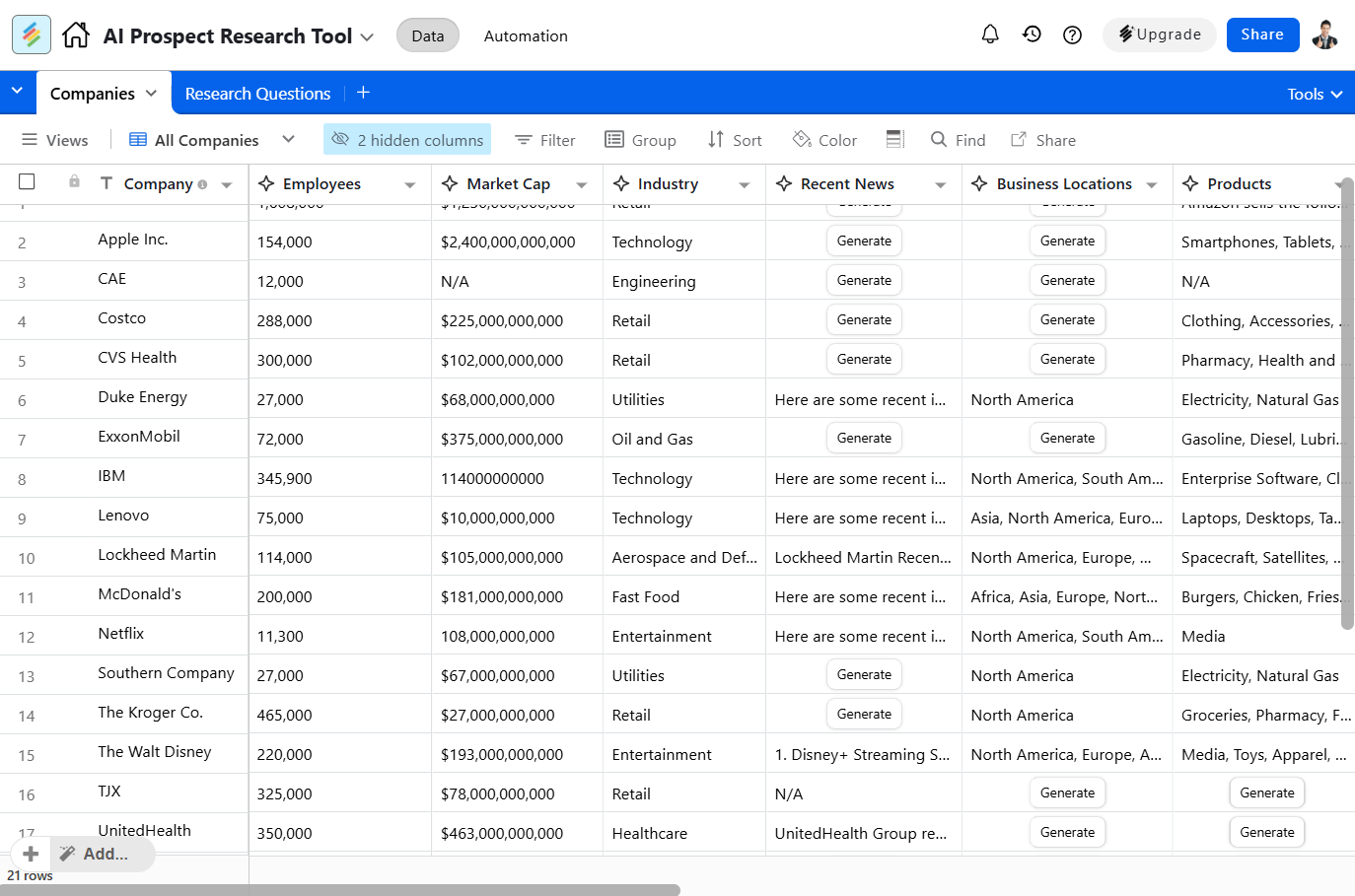This screenshot has height=896, width=1355.
Task: Open Find search tool
Action: [x=958, y=140]
